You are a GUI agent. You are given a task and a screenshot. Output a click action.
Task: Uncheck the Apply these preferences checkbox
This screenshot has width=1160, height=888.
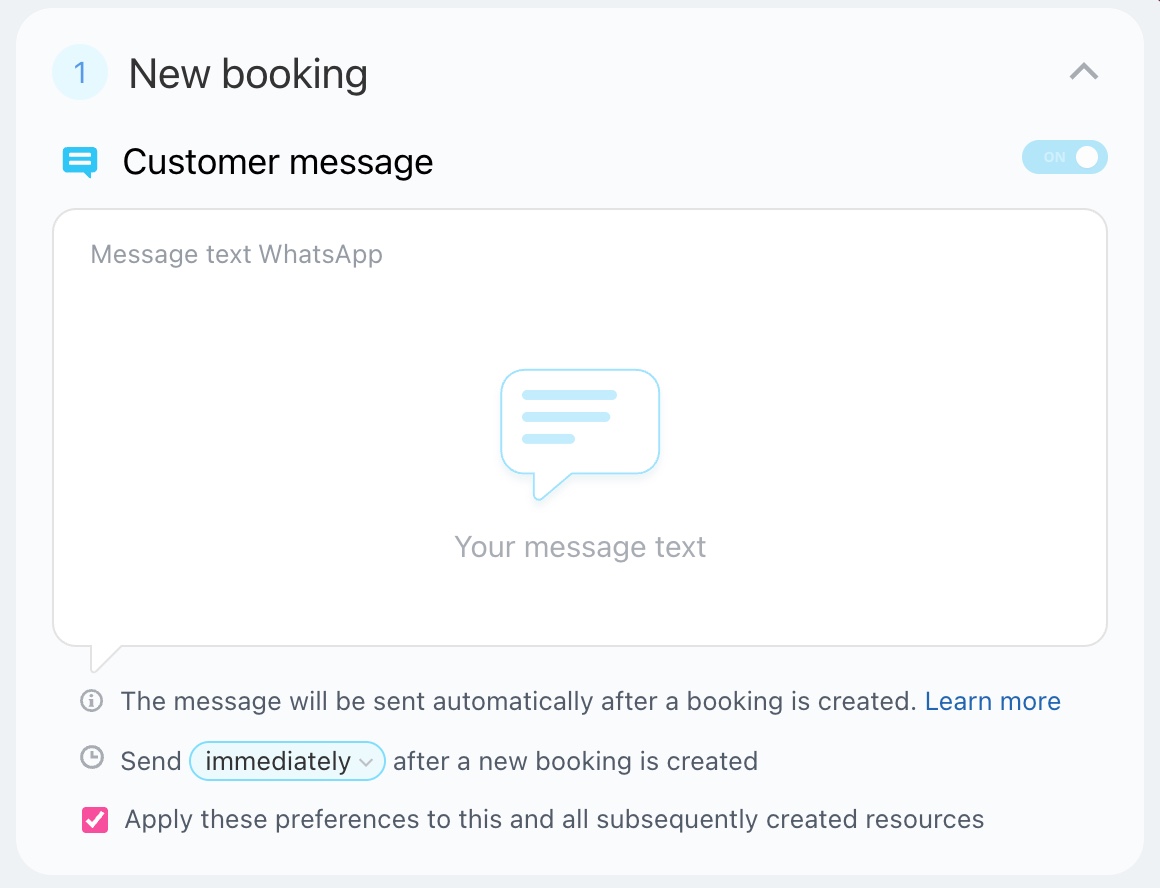pyautogui.click(x=95, y=820)
